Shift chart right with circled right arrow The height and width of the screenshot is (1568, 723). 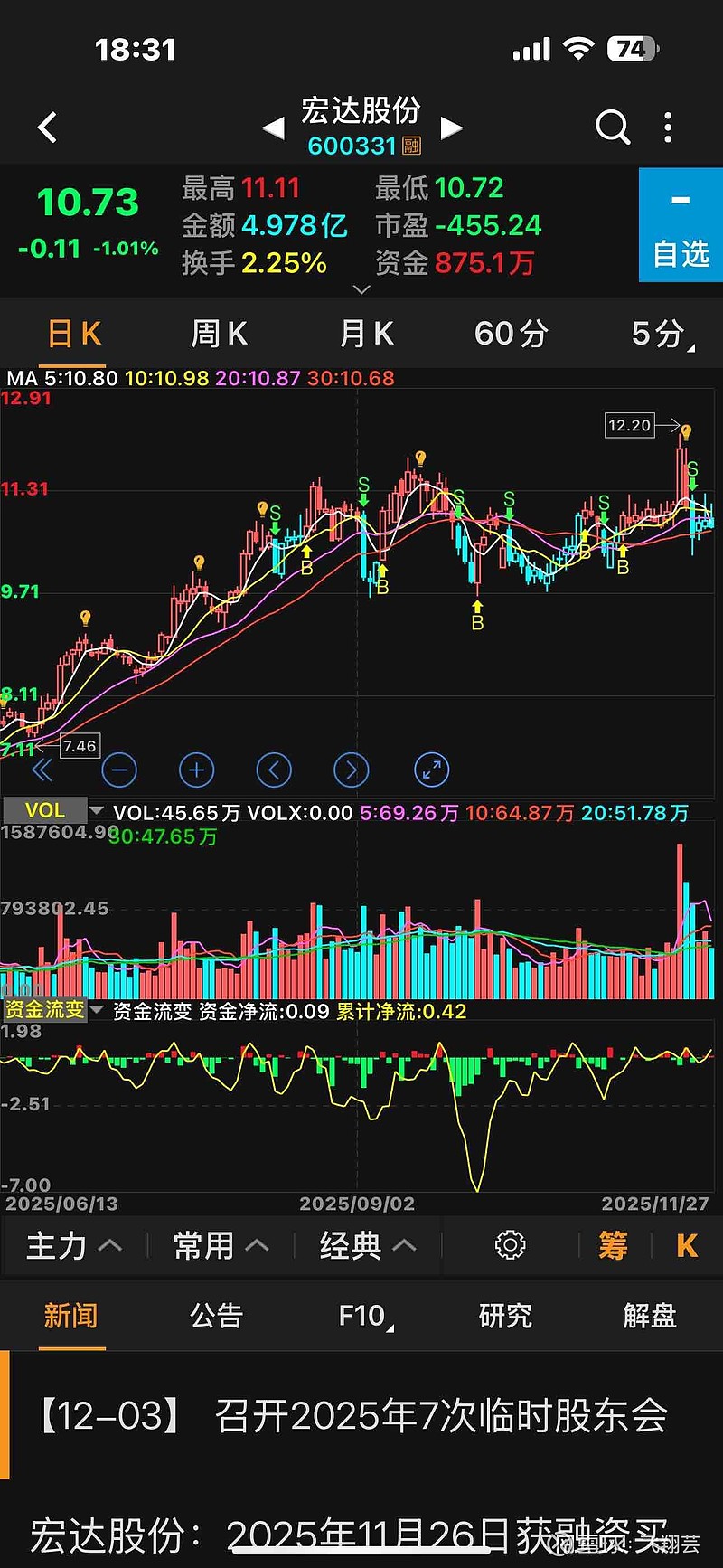[352, 770]
